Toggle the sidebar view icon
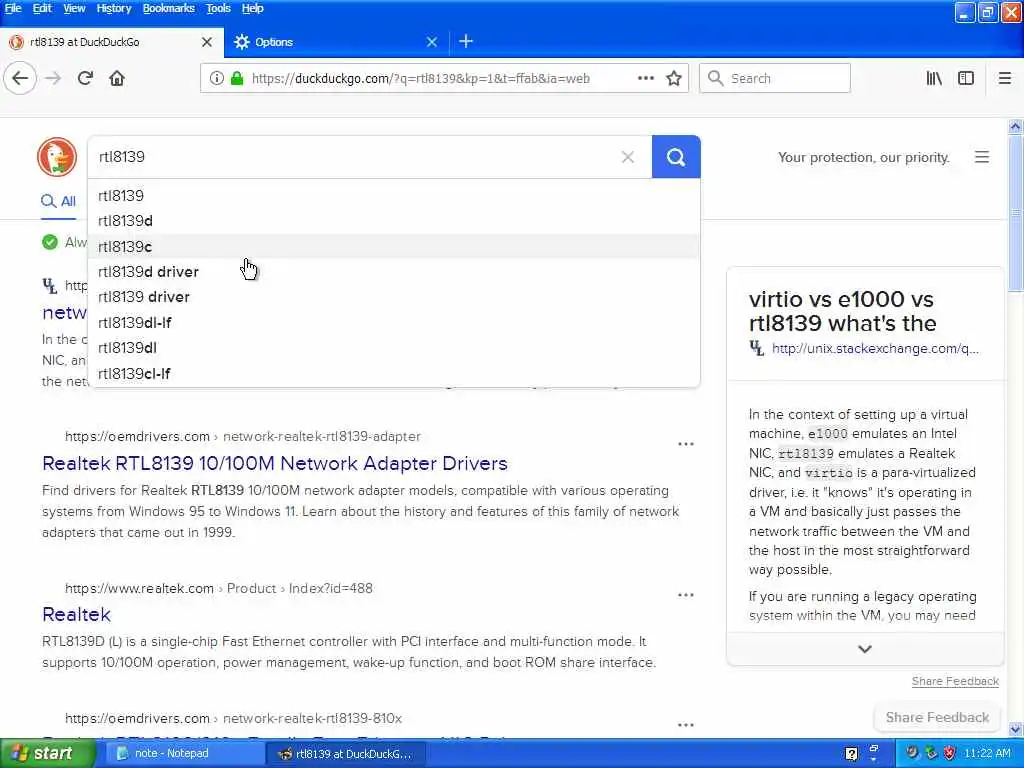Screen dimensions: 1024x768 [x=966, y=78]
